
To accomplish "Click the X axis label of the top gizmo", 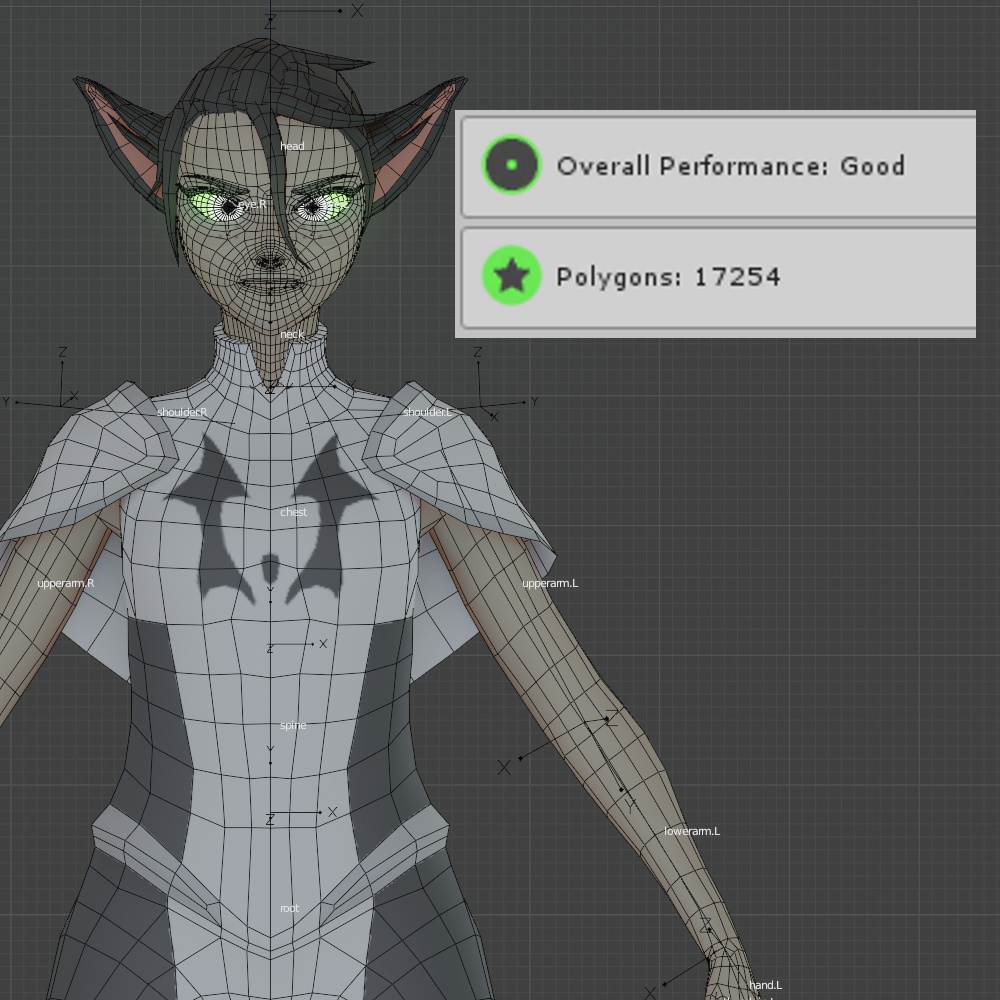I will [x=355, y=12].
